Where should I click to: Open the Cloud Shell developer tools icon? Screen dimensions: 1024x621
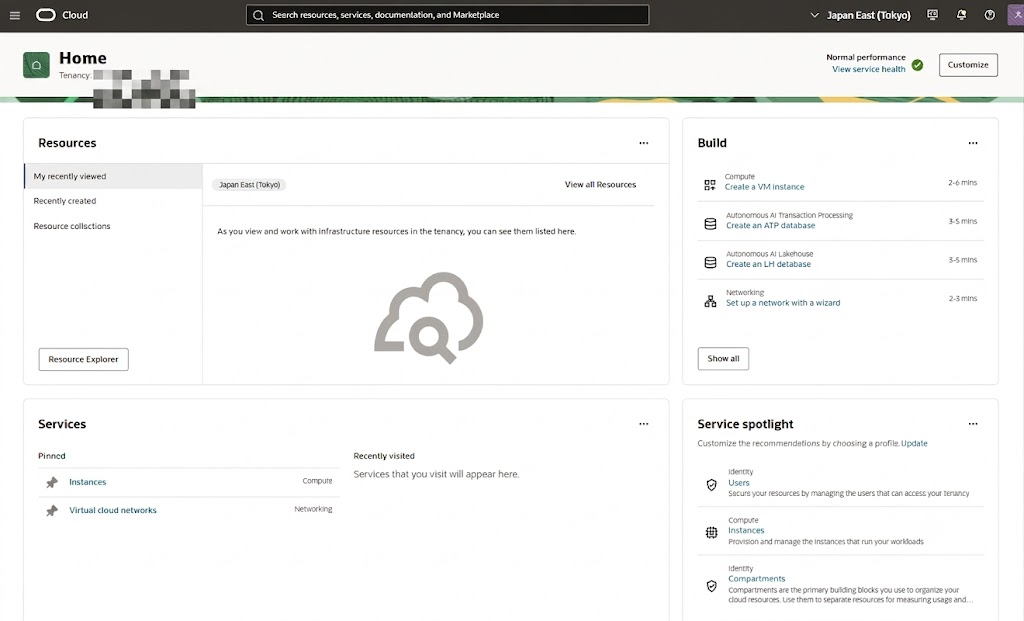pyautogui.click(x=933, y=15)
